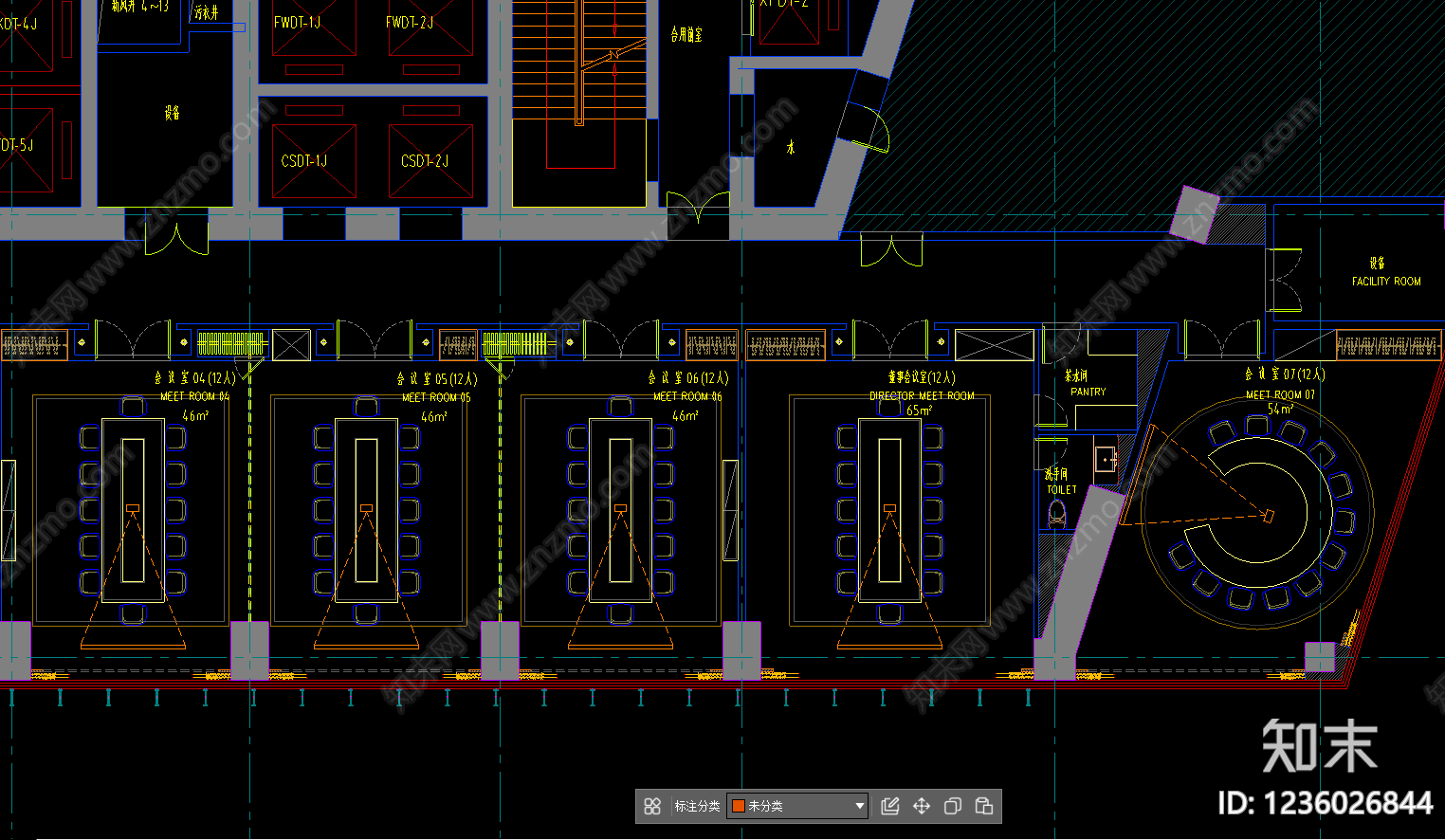Click the 标注分类 label
This screenshot has width=1445, height=840.
click(x=697, y=806)
